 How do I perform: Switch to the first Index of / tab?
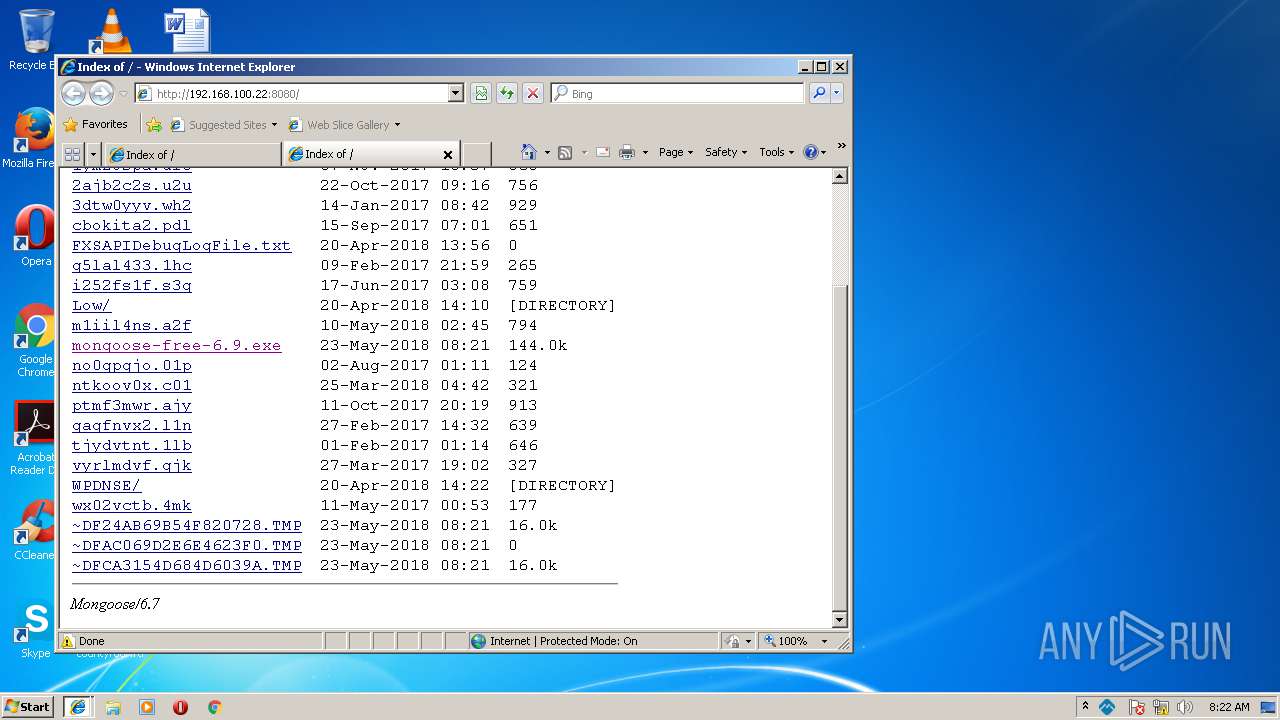(x=193, y=154)
